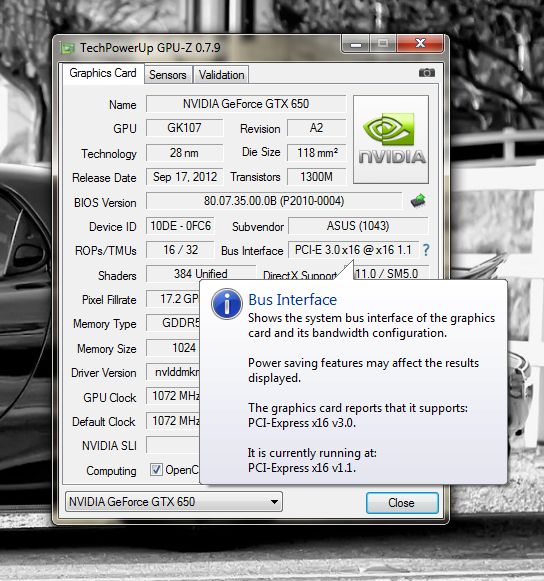
Task: Click Bus Interface field PCI-E 3.0 x16
Action: [x=353, y=250]
